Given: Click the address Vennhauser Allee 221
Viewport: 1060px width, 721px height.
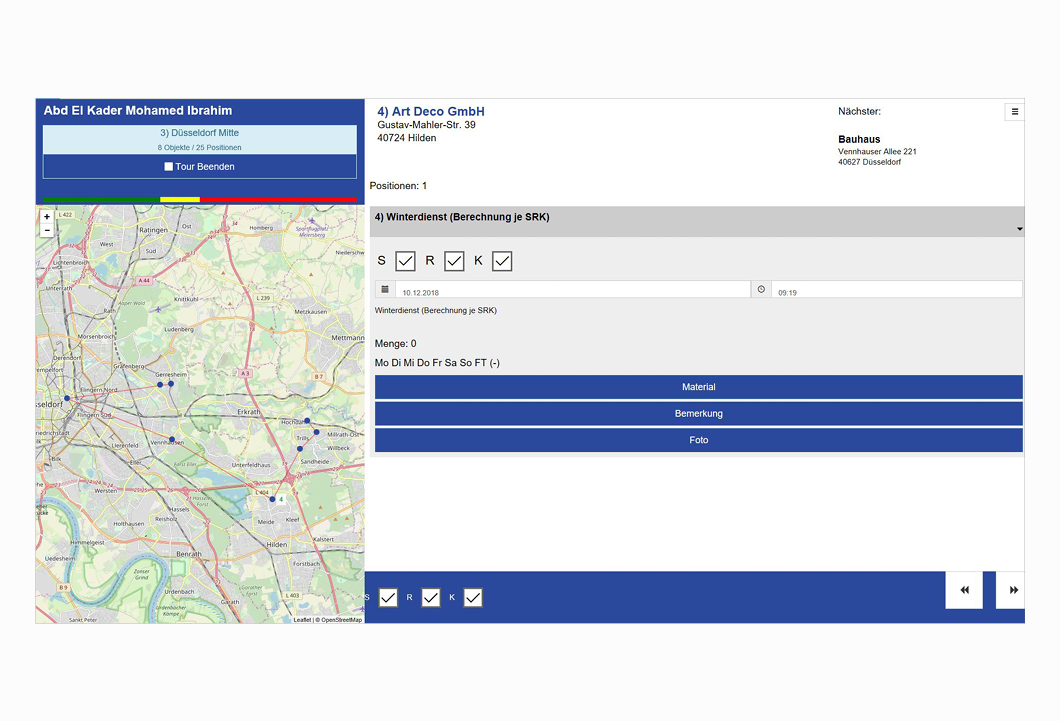Looking at the screenshot, I should pyautogui.click(x=877, y=151).
